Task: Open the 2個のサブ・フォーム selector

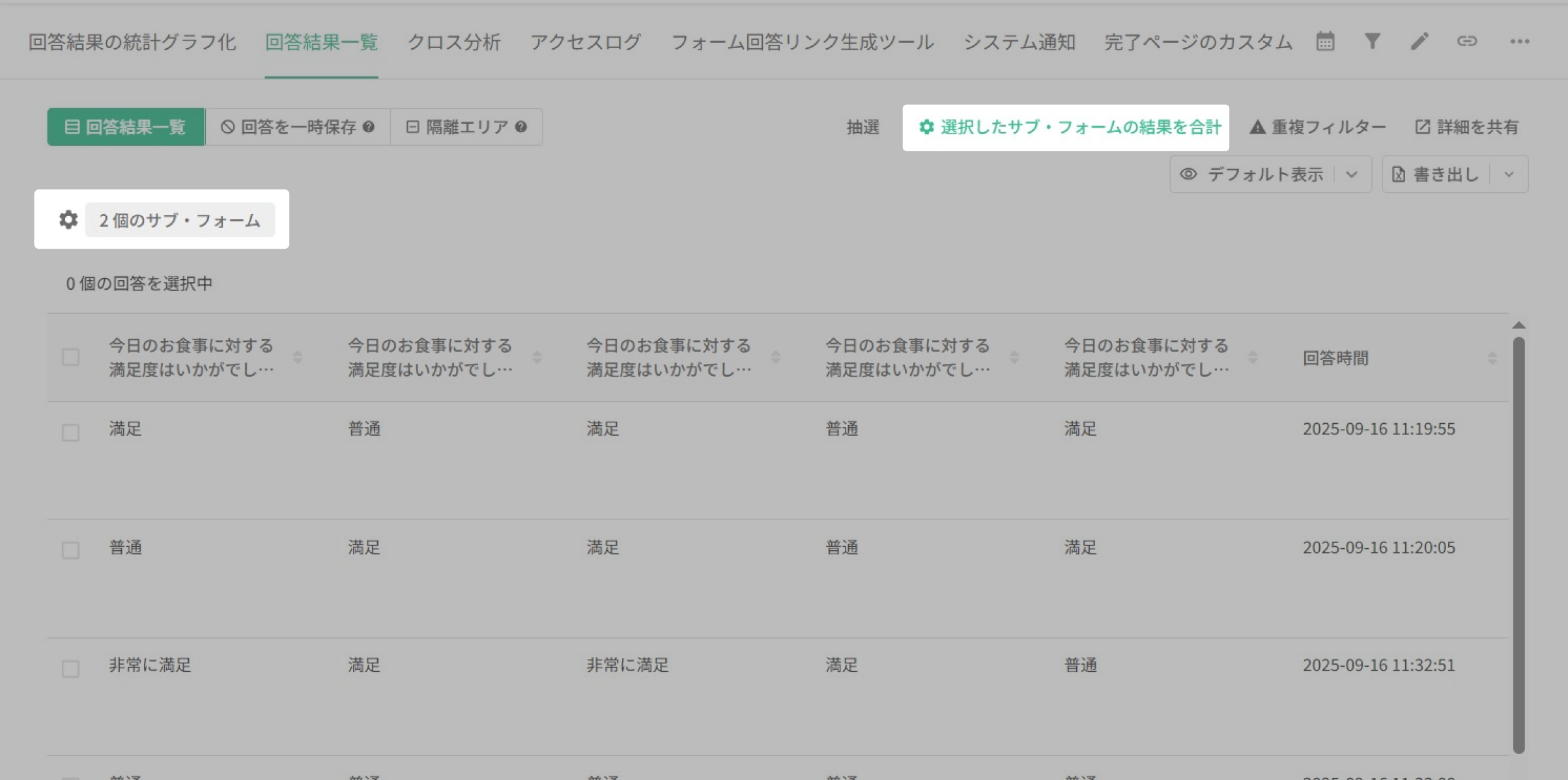Action: point(180,220)
